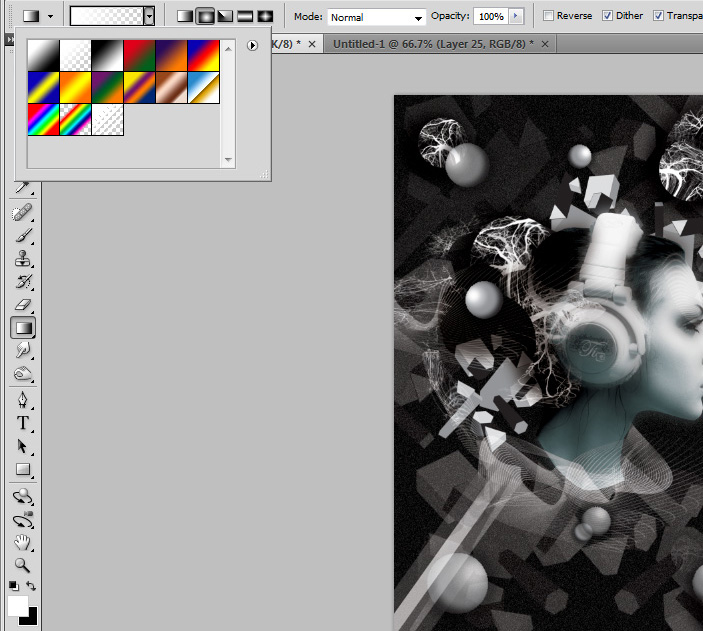Choose the Eraser tool
Screen dimensions: 703x631
click(x=22, y=304)
